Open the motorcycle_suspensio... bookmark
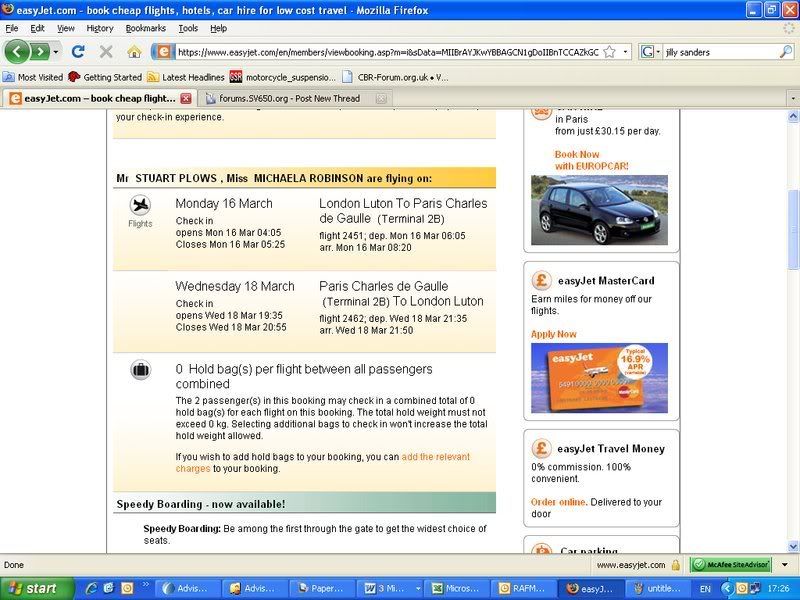Image resolution: width=800 pixels, height=600 pixels. pyautogui.click(x=283, y=77)
